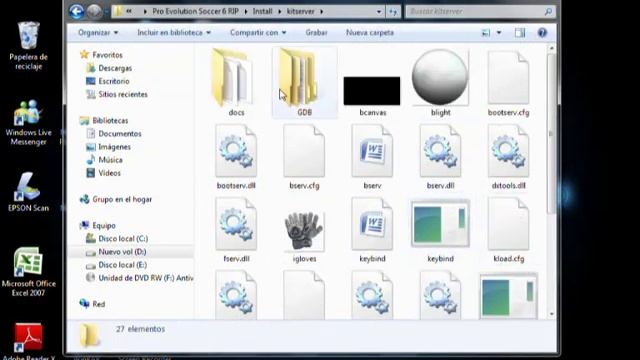Viewport: 640px width, 360px height.
Task: Select Windows Live Messenger desktop shortcut
Action: coord(28,122)
